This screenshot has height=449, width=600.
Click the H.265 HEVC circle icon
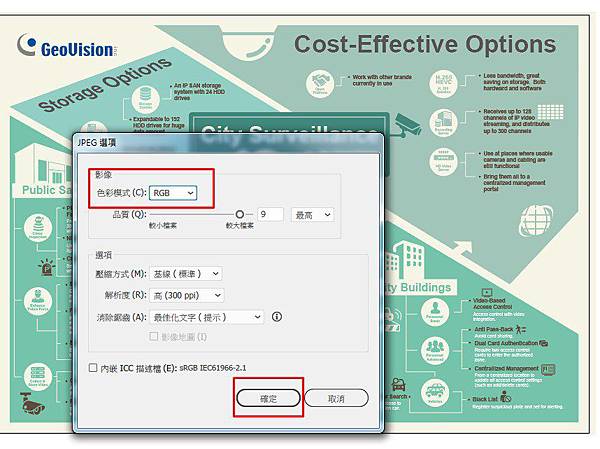coord(443,84)
